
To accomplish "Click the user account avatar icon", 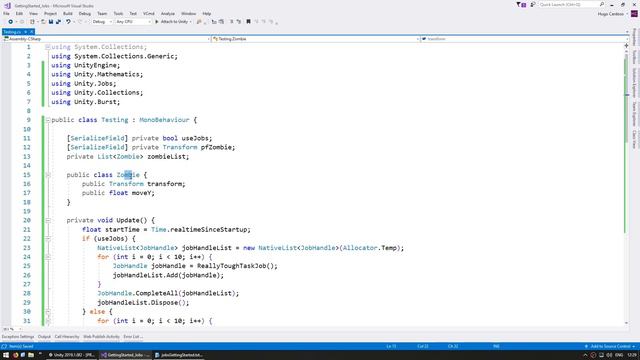I will pyautogui.click(x=634, y=14).
